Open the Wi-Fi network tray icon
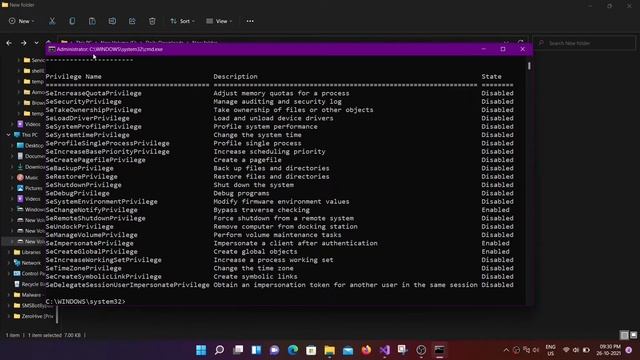640x360 pixels. tap(566, 350)
